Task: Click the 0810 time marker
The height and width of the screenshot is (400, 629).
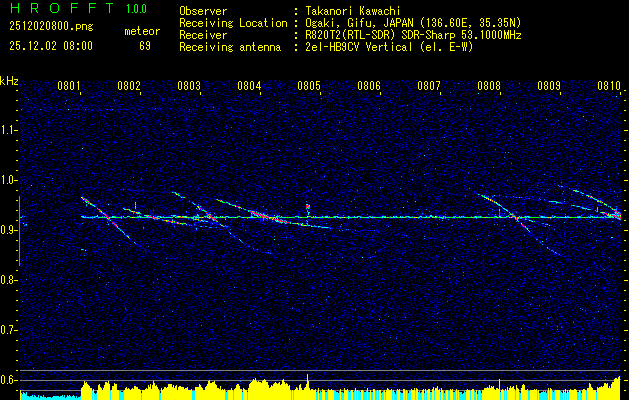Action: pos(609,86)
